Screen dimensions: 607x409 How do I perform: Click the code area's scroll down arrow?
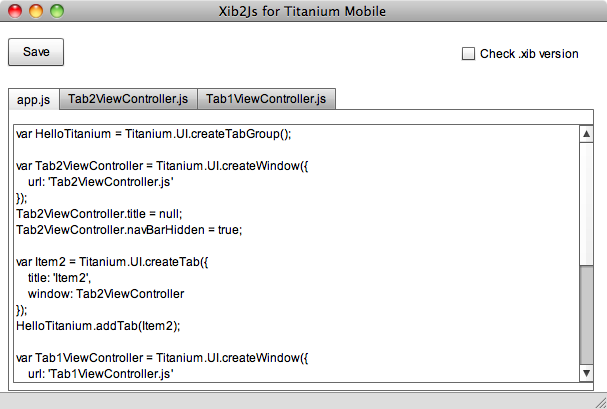pos(586,373)
